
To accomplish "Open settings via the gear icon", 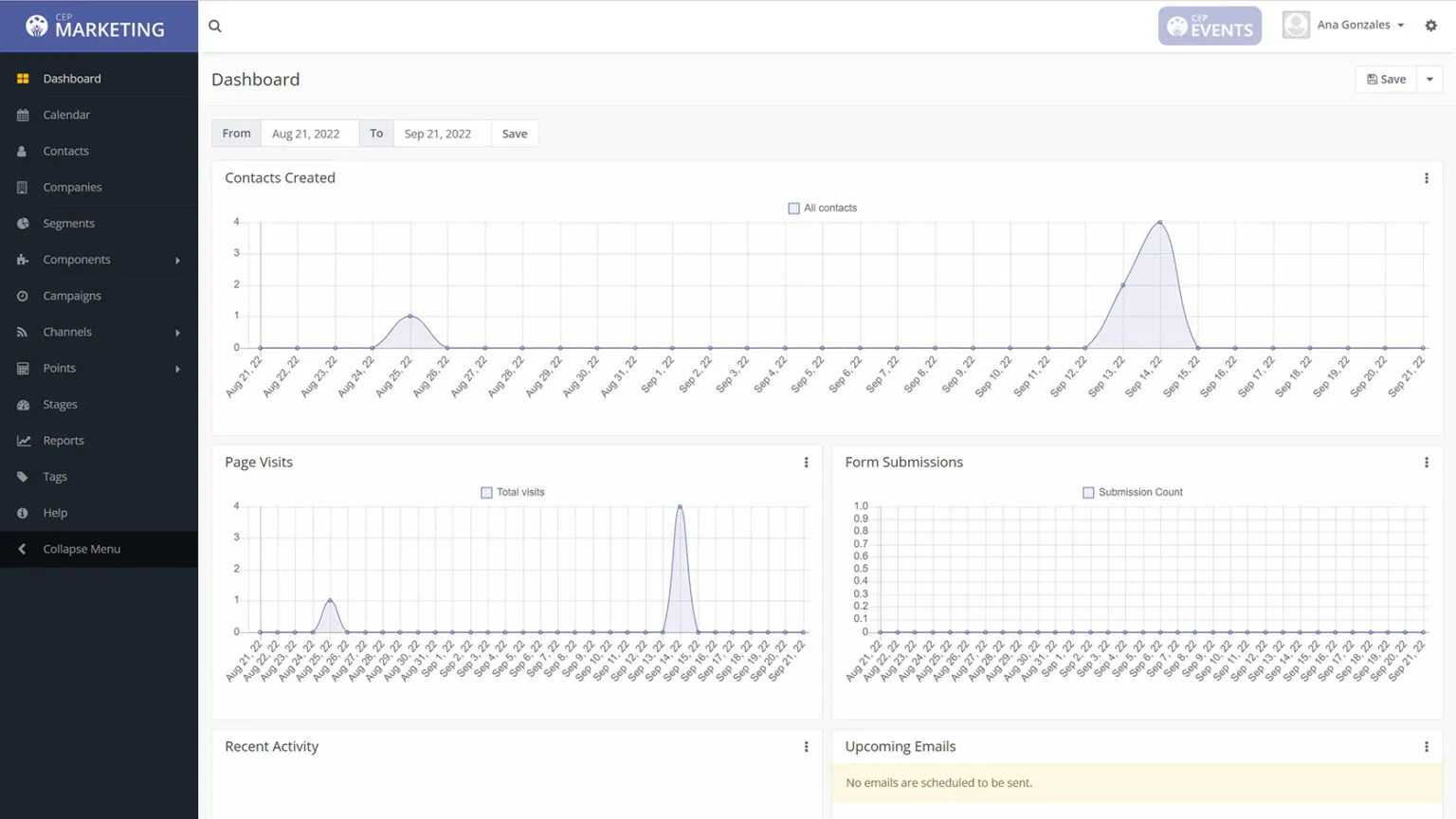I will (1430, 26).
